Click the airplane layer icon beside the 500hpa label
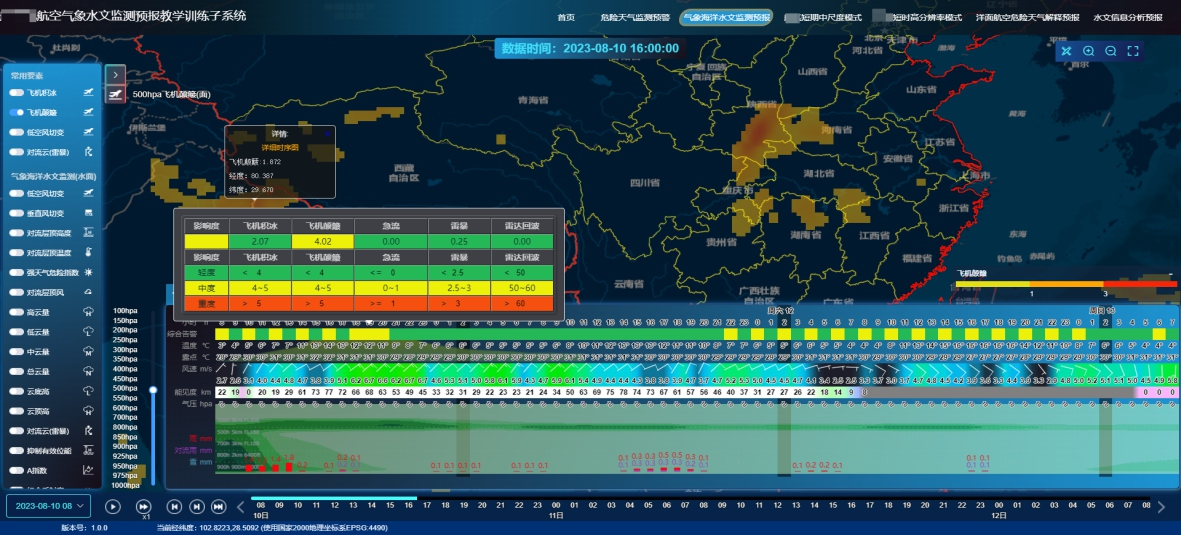 coord(115,94)
